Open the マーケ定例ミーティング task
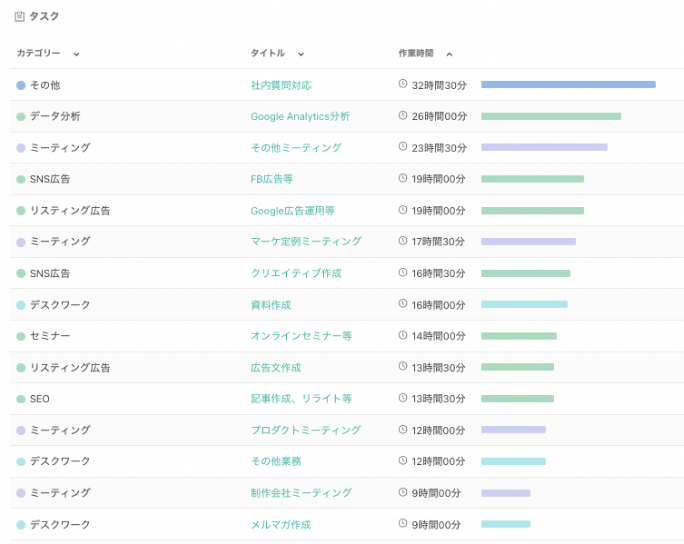The height and width of the screenshot is (544, 684). pyautogui.click(x=306, y=242)
